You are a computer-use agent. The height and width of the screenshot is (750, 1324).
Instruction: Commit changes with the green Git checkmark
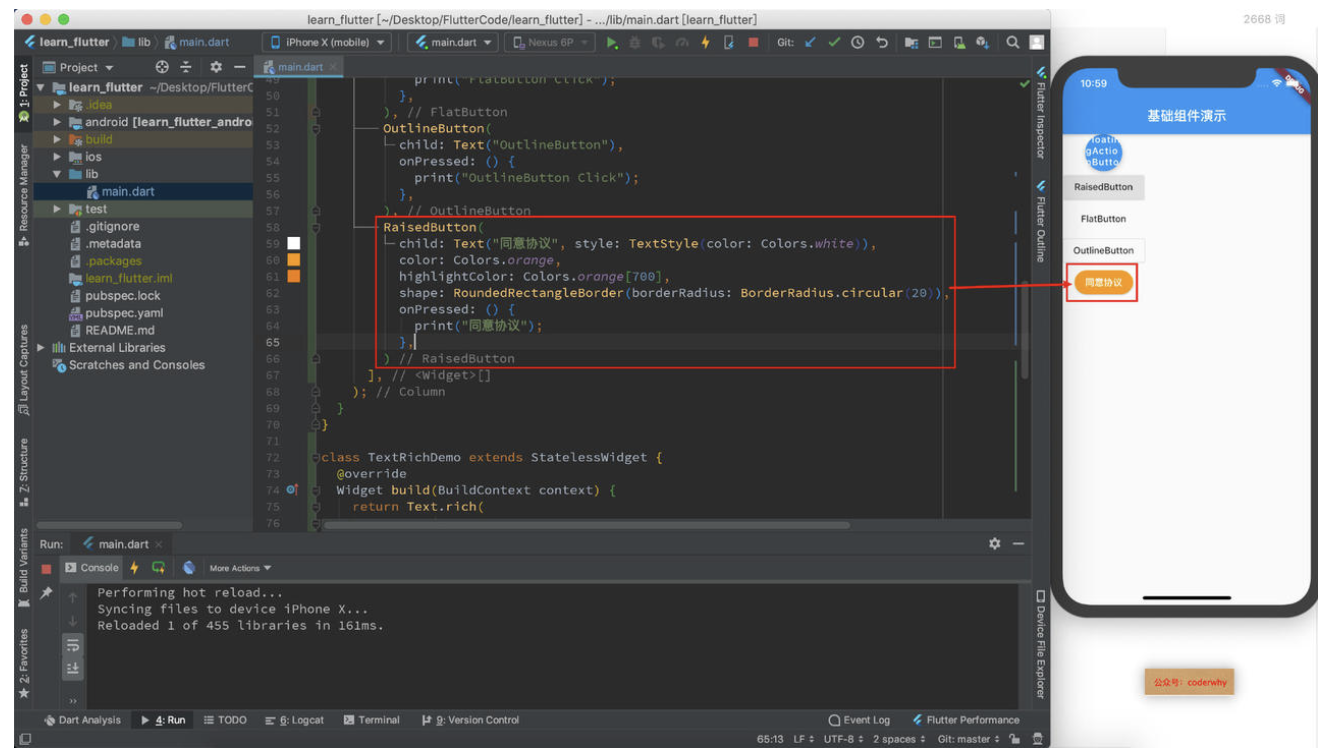[x=834, y=43]
